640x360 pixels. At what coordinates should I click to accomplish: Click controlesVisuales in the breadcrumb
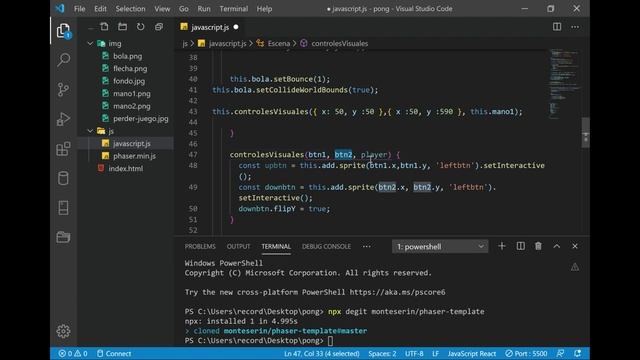(340, 43)
